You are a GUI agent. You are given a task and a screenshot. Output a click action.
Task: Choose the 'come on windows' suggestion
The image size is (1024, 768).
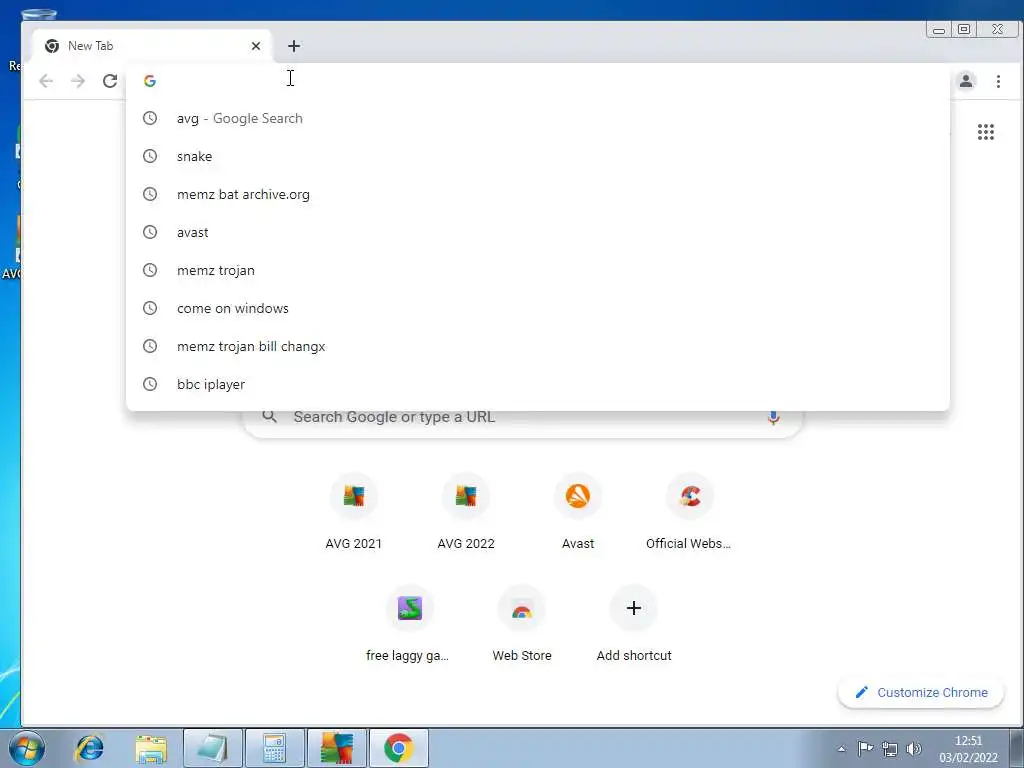click(x=537, y=308)
